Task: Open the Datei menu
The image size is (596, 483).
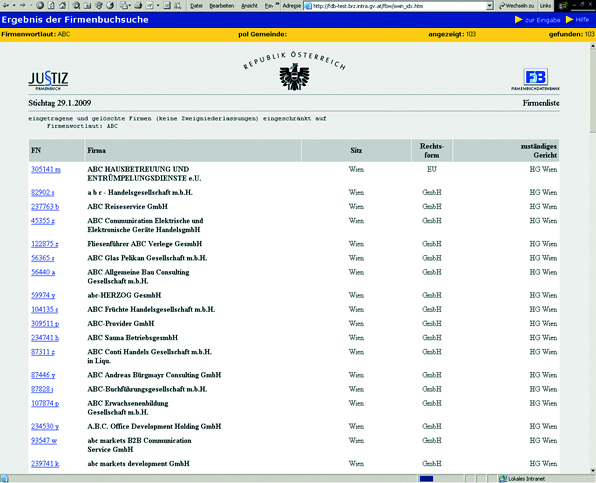Action: (197, 6)
